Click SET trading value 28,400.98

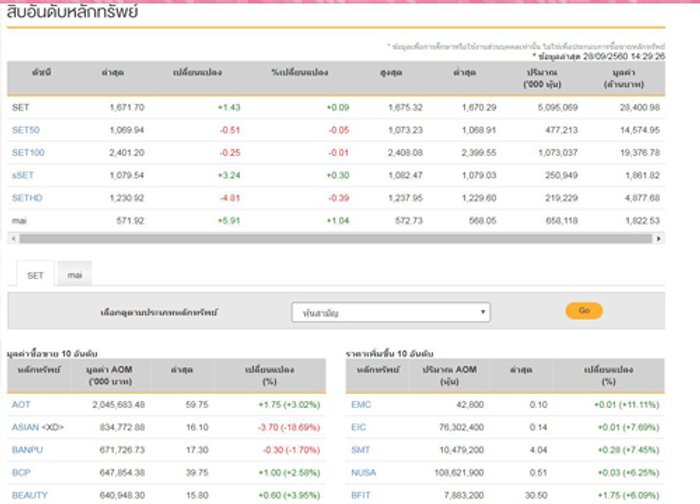pyautogui.click(x=639, y=107)
